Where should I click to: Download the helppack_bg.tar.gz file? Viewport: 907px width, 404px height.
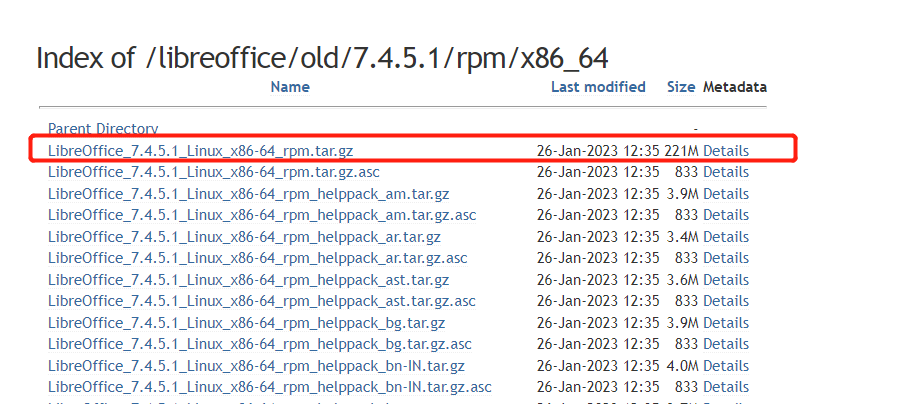click(246, 323)
